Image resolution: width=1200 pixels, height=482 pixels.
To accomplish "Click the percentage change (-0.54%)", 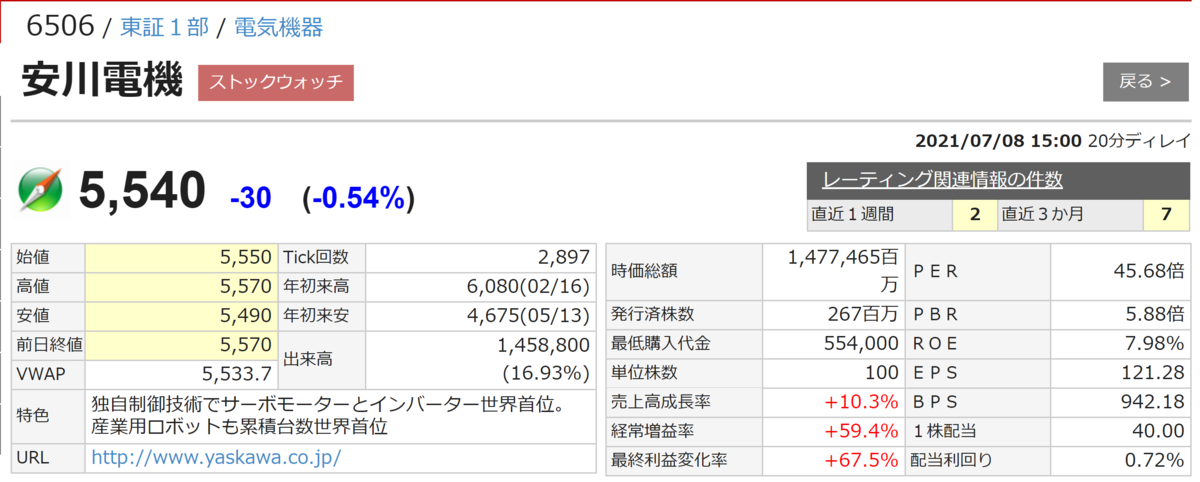I will point(358,198).
